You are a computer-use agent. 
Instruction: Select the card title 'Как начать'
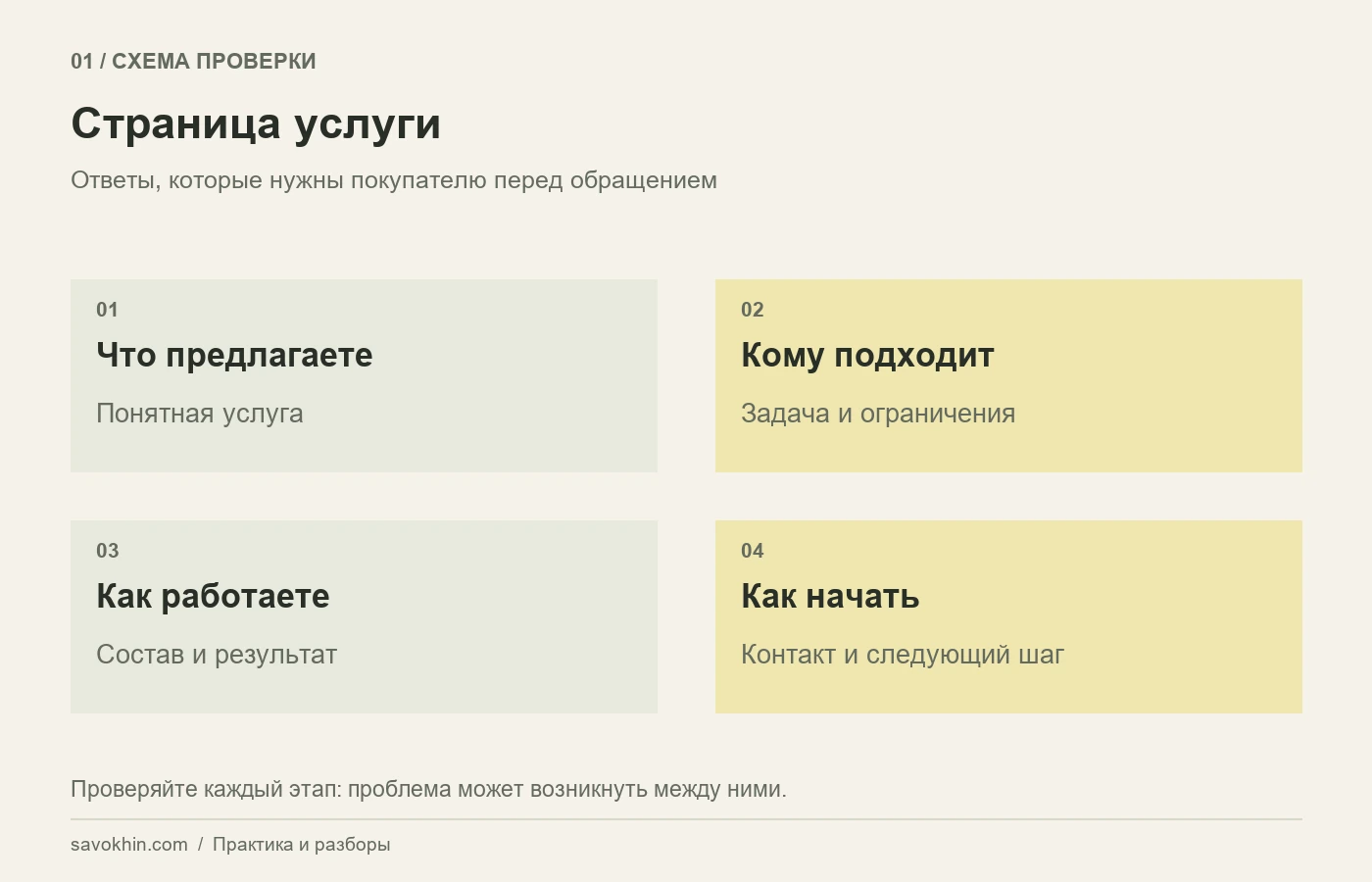[830, 596]
